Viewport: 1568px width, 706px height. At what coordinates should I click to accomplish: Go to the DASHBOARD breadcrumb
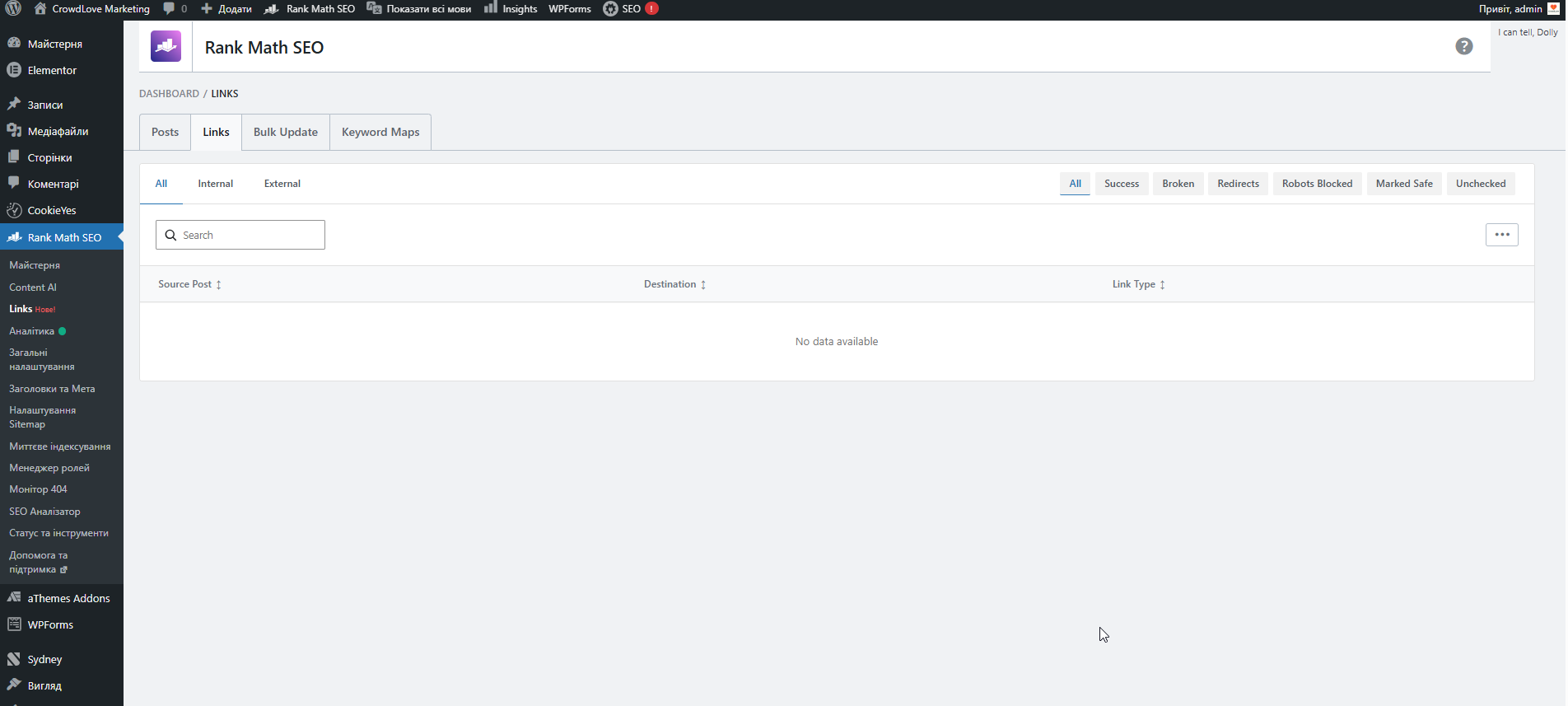pos(169,94)
